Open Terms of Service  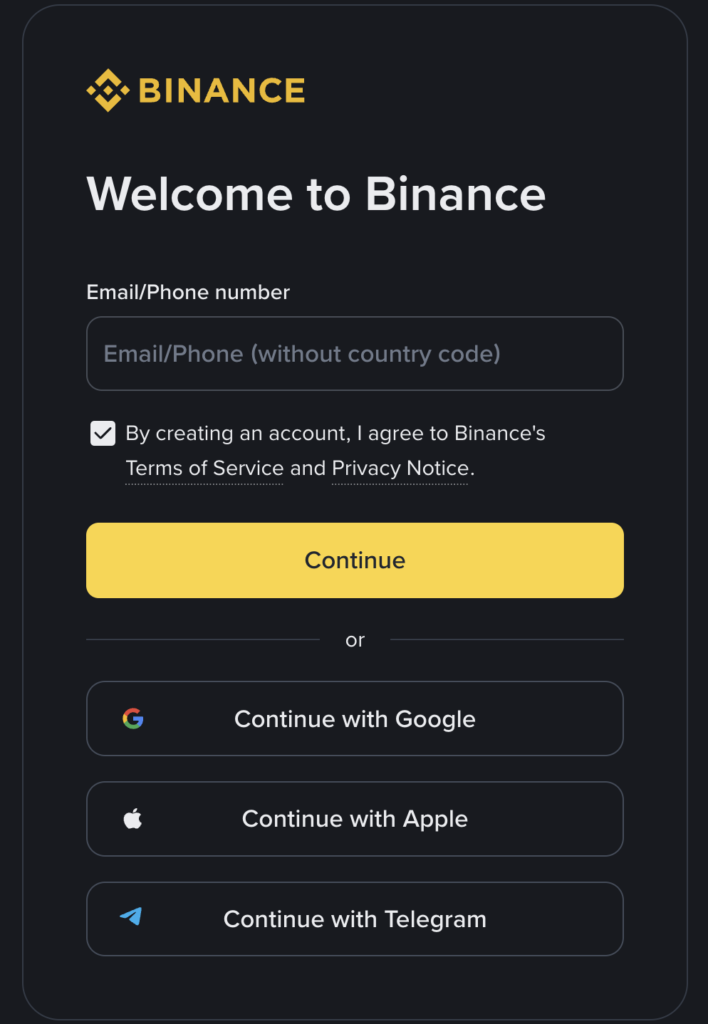coord(204,468)
